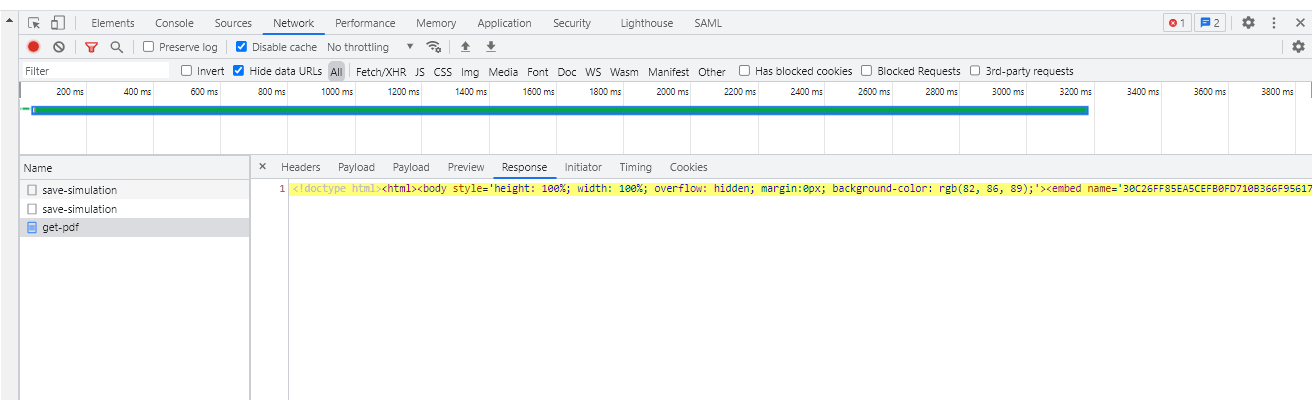Filter requests by Img
The width and height of the screenshot is (1312, 400).
coord(470,71)
